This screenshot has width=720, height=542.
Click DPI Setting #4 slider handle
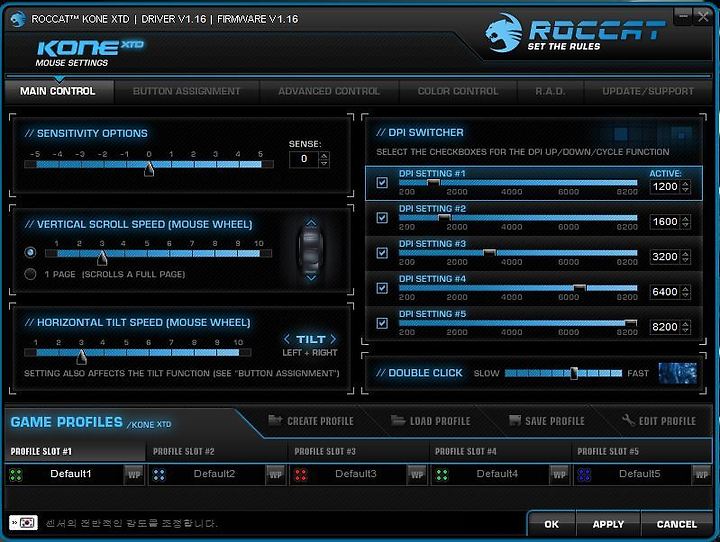579,288
